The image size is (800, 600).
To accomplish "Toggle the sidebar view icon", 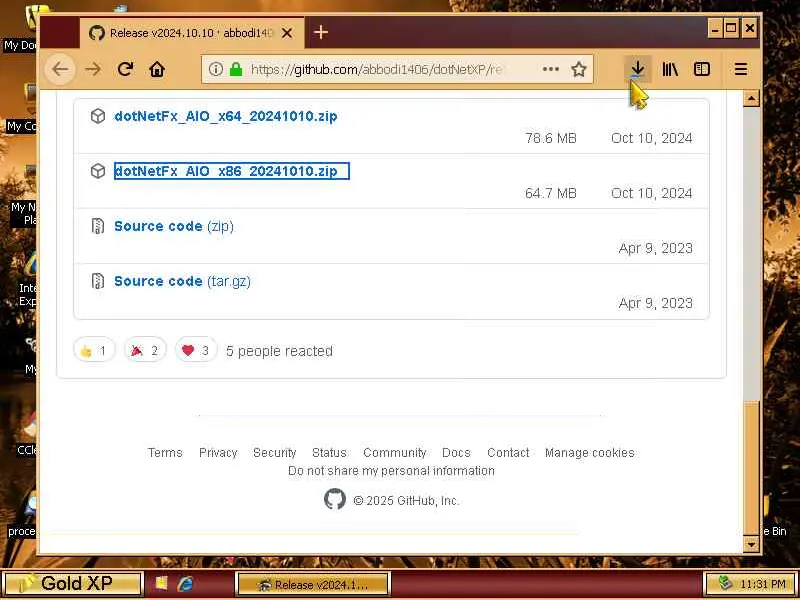I will click(702, 69).
